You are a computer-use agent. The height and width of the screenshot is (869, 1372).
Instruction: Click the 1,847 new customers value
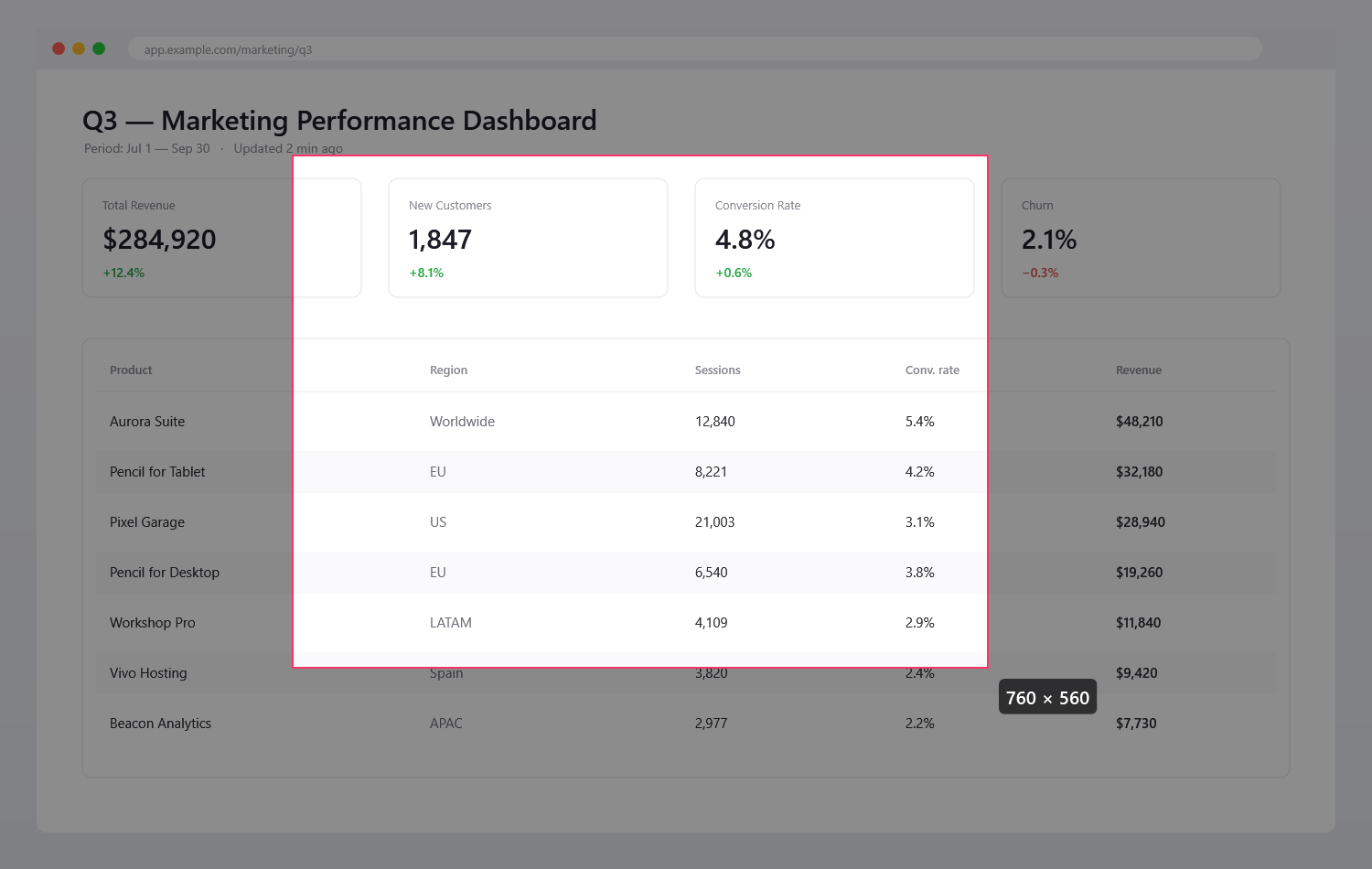[440, 240]
